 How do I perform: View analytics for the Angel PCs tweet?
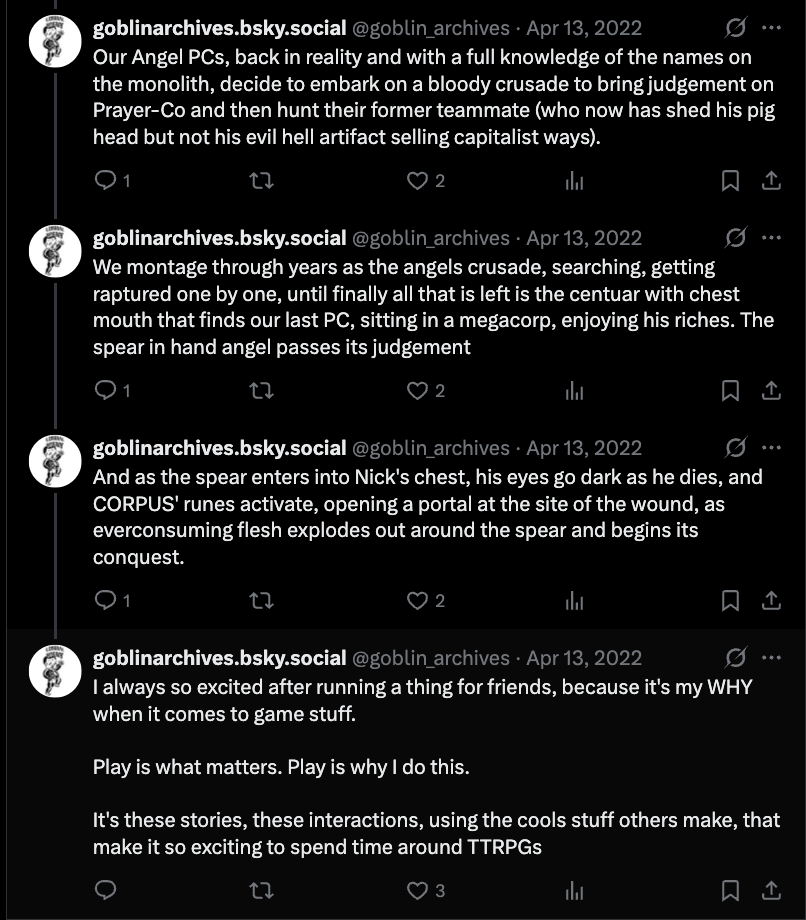(574, 180)
